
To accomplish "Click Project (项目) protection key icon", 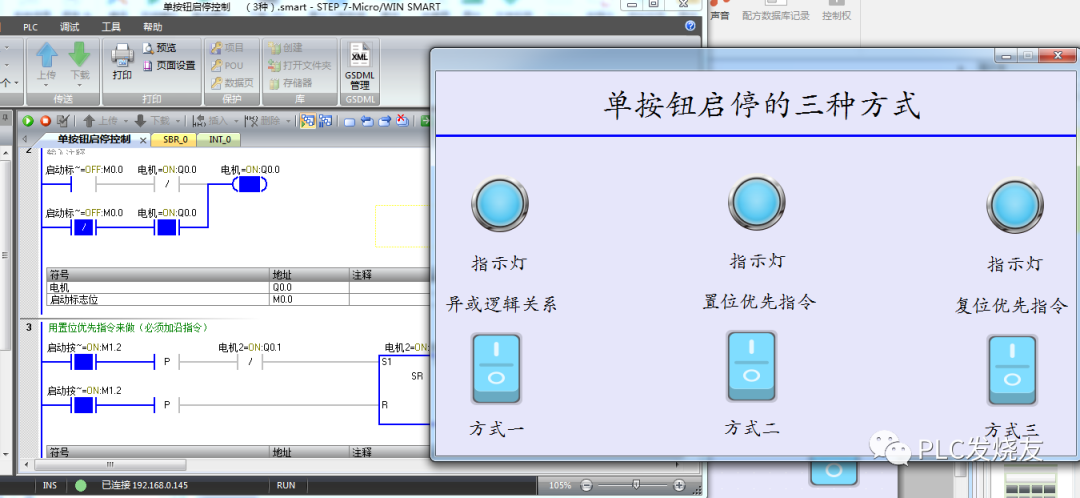I will tap(216, 48).
